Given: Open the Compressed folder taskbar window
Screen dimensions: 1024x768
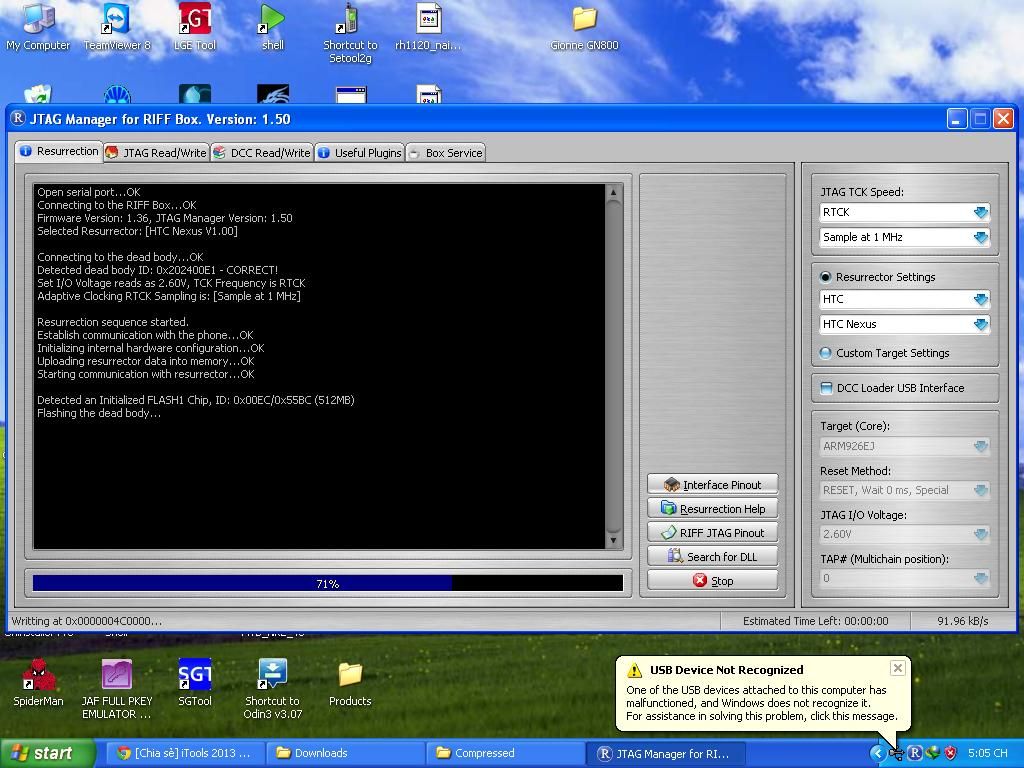Looking at the screenshot, I should point(505,754).
